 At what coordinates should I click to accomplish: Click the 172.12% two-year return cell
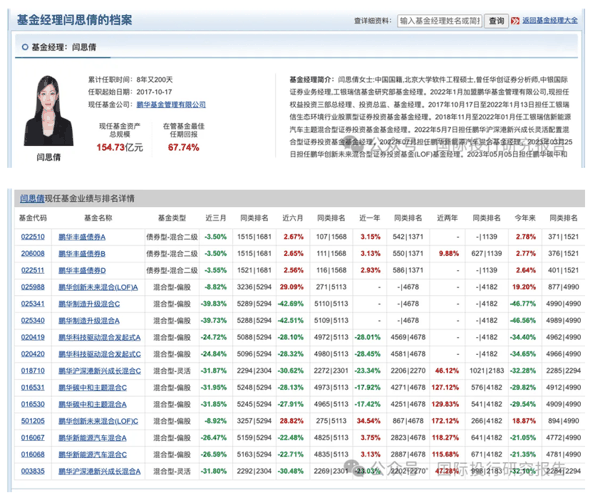point(445,421)
